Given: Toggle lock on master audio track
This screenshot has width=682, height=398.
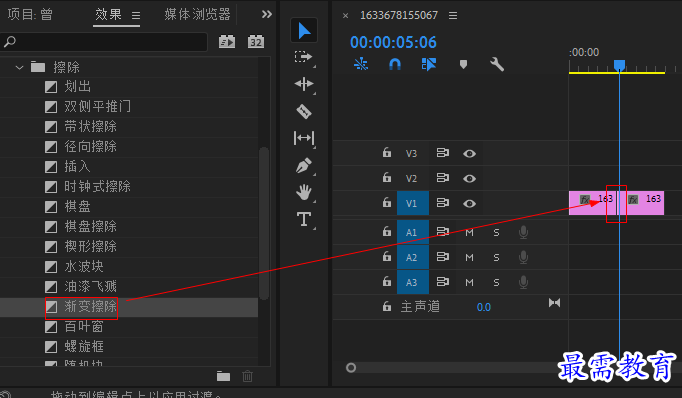Looking at the screenshot, I should point(387,307).
